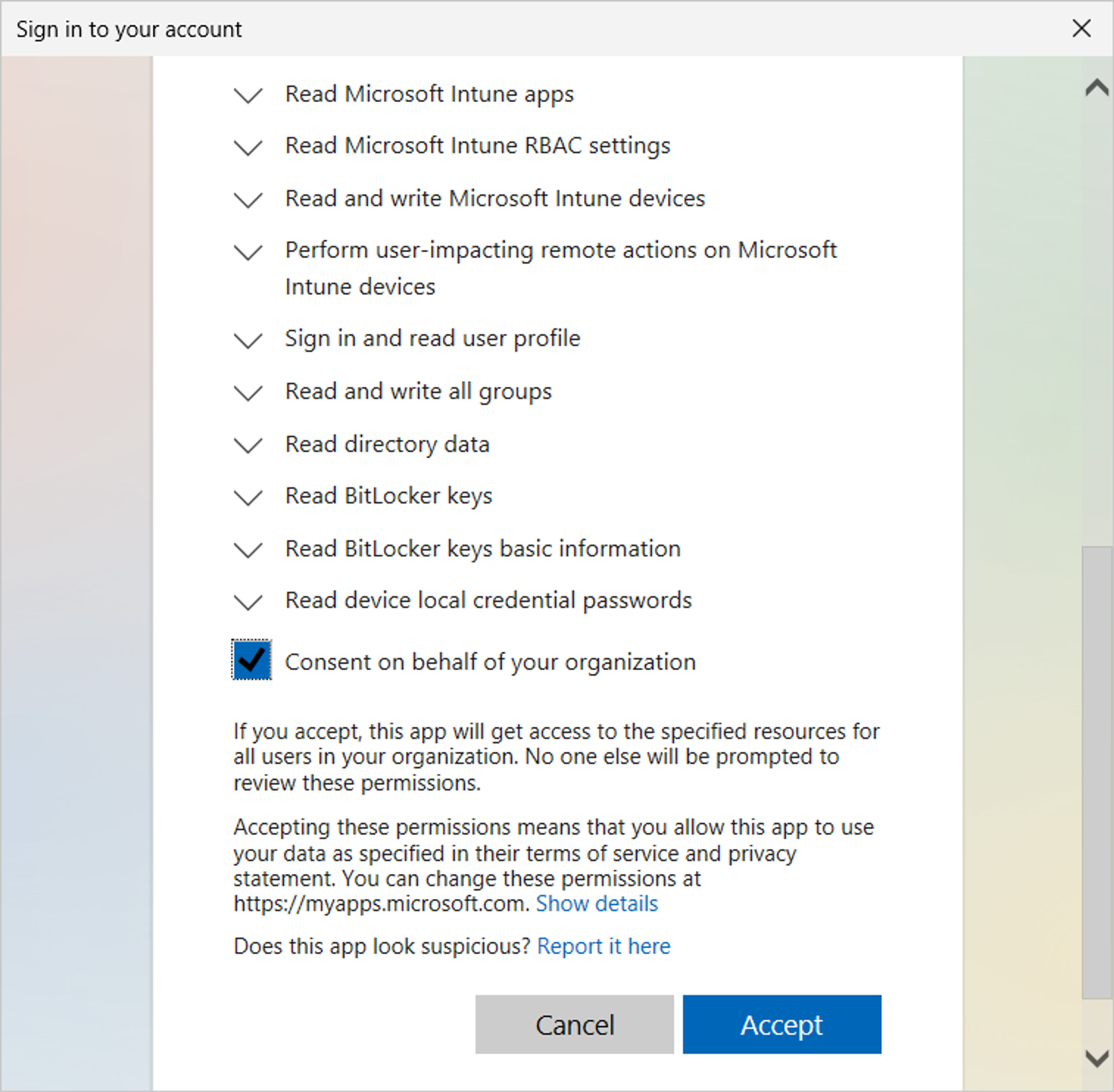Open the Report it here link
The image size is (1114, 1092).
[603, 946]
